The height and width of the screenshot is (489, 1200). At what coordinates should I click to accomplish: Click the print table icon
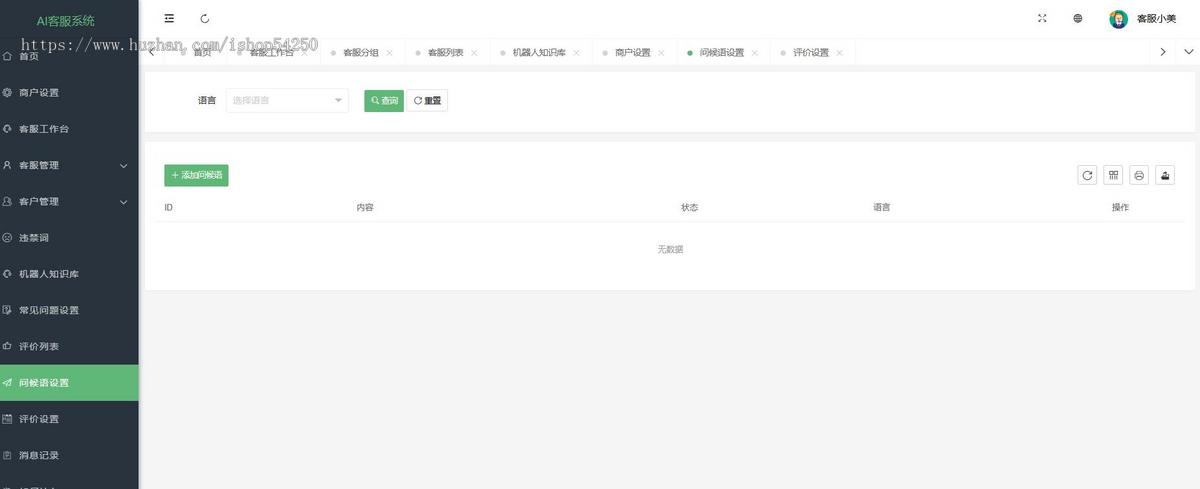pos(1139,175)
